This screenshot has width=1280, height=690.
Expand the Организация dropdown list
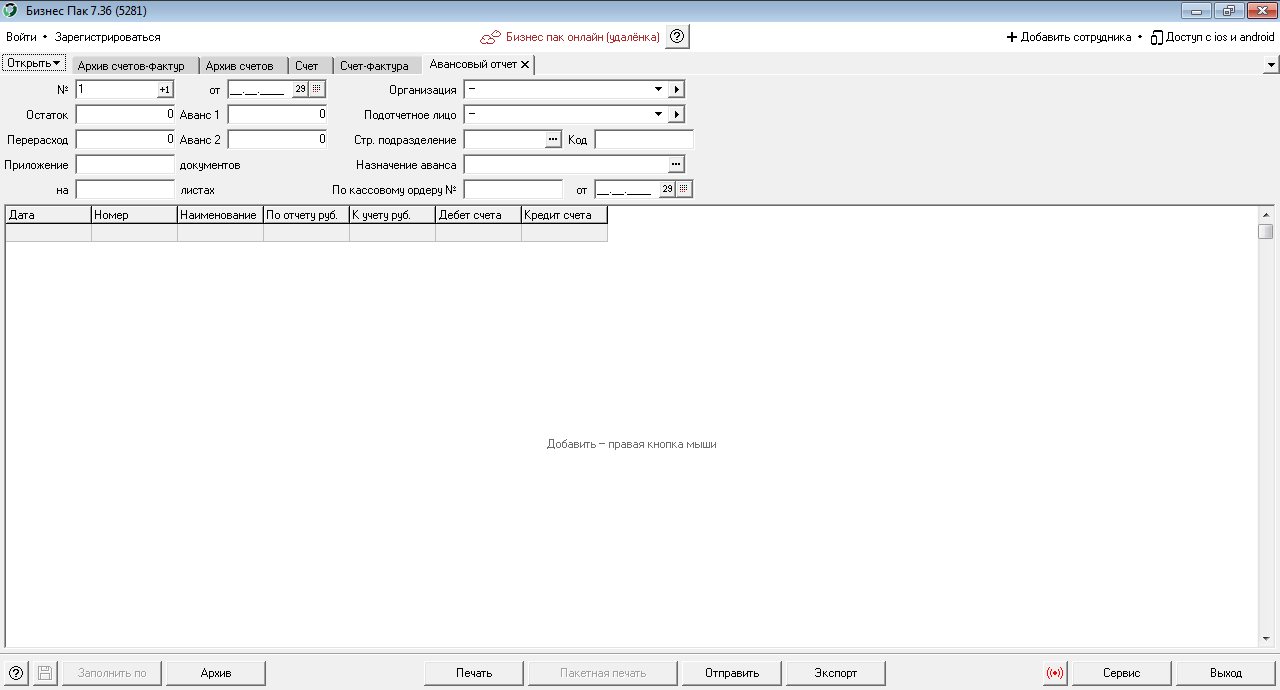[658, 89]
